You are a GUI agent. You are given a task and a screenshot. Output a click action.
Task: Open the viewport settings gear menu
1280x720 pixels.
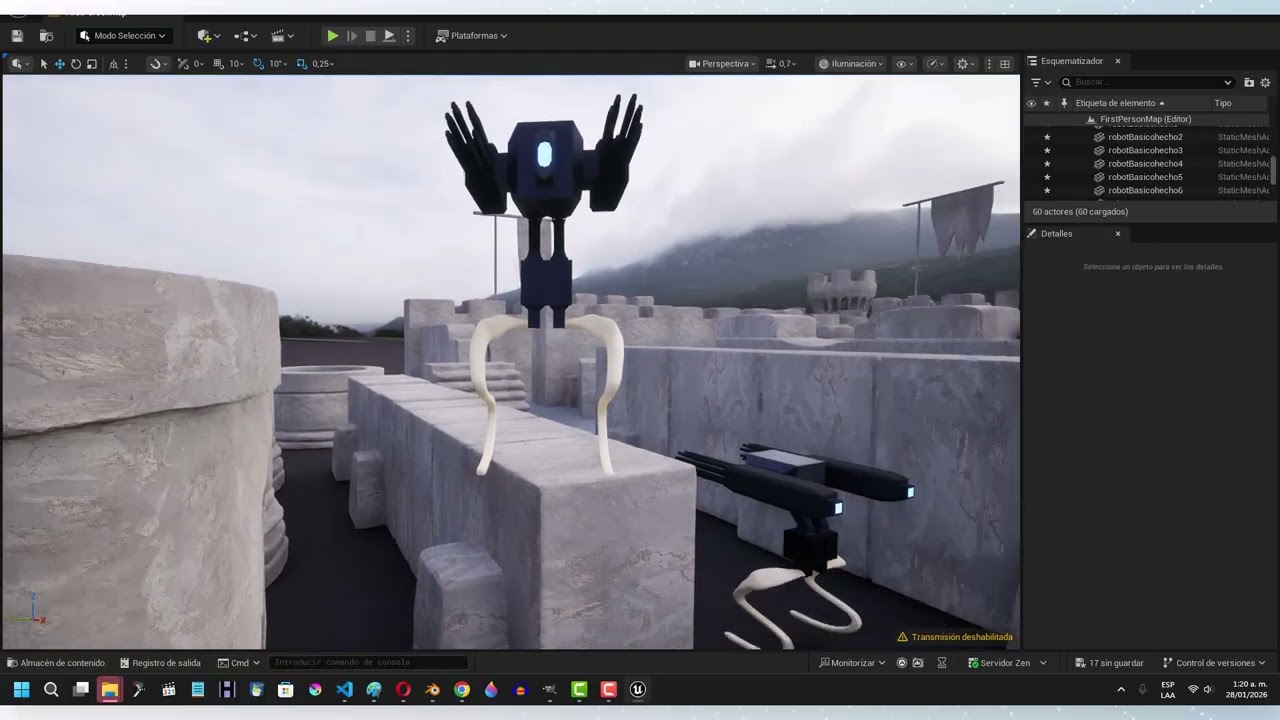coord(966,64)
